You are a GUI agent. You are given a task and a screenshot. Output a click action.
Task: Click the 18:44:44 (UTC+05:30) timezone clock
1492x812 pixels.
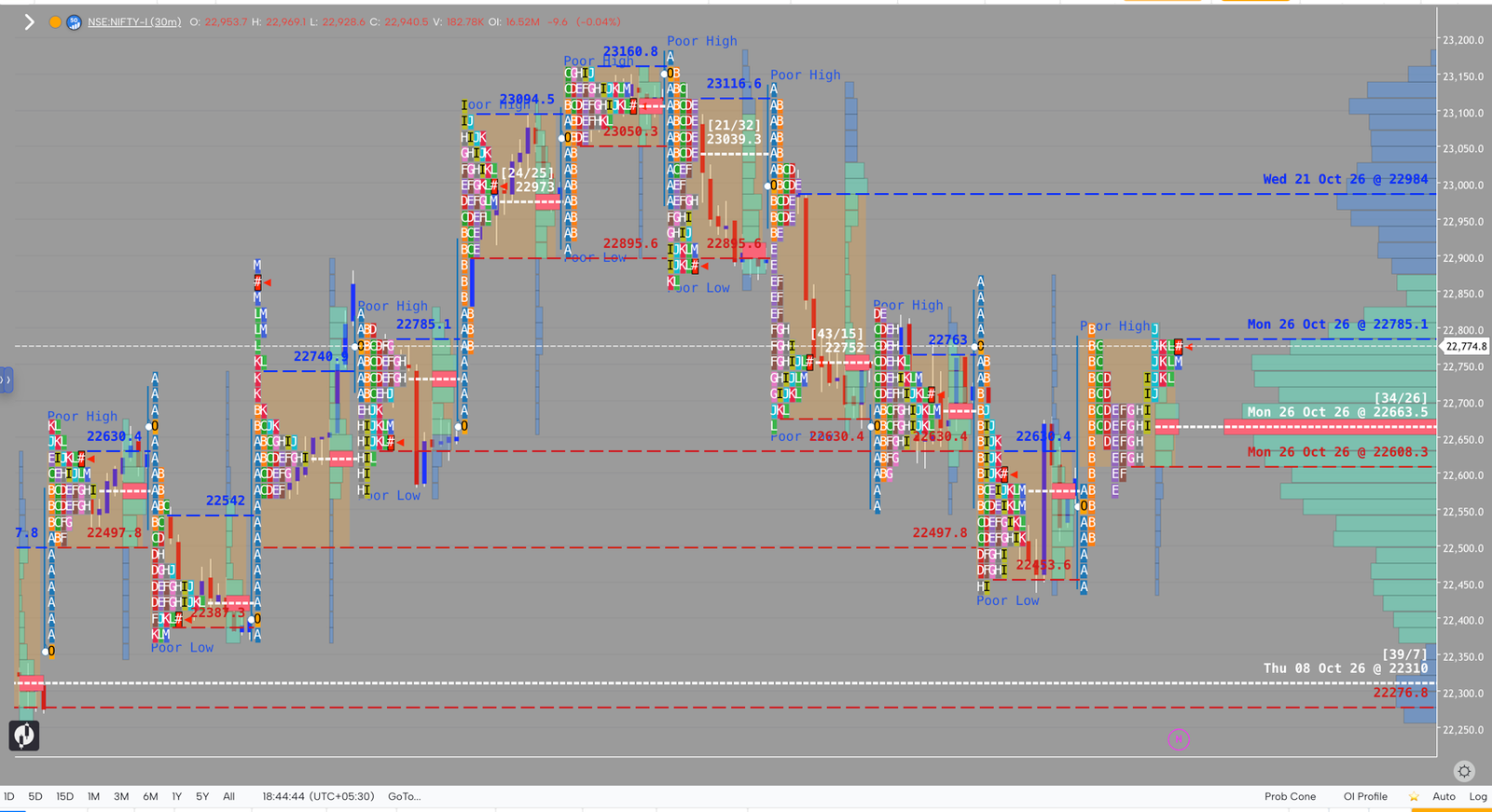click(x=318, y=797)
